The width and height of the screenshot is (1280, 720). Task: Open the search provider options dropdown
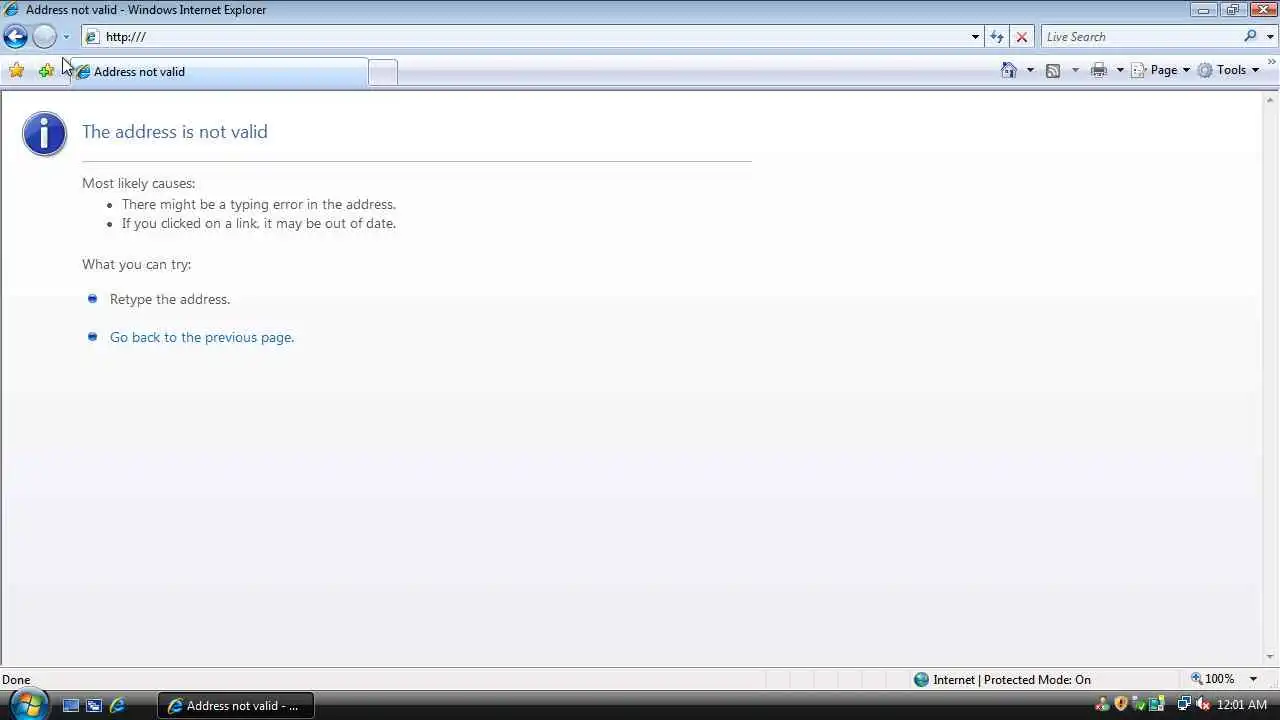(1269, 37)
